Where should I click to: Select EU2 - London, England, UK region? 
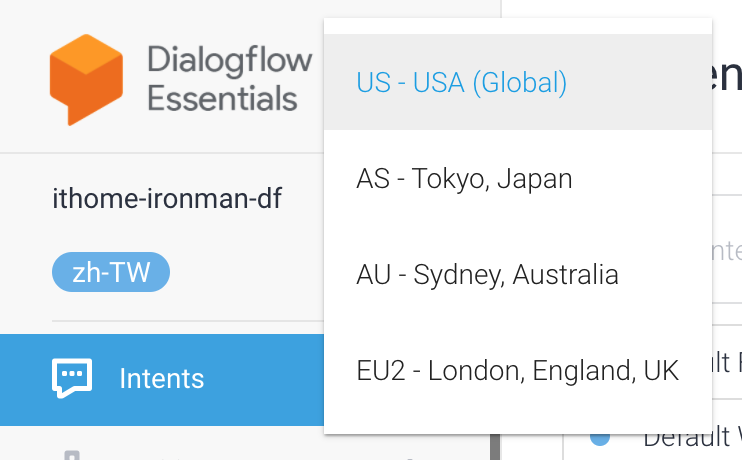tap(517, 371)
